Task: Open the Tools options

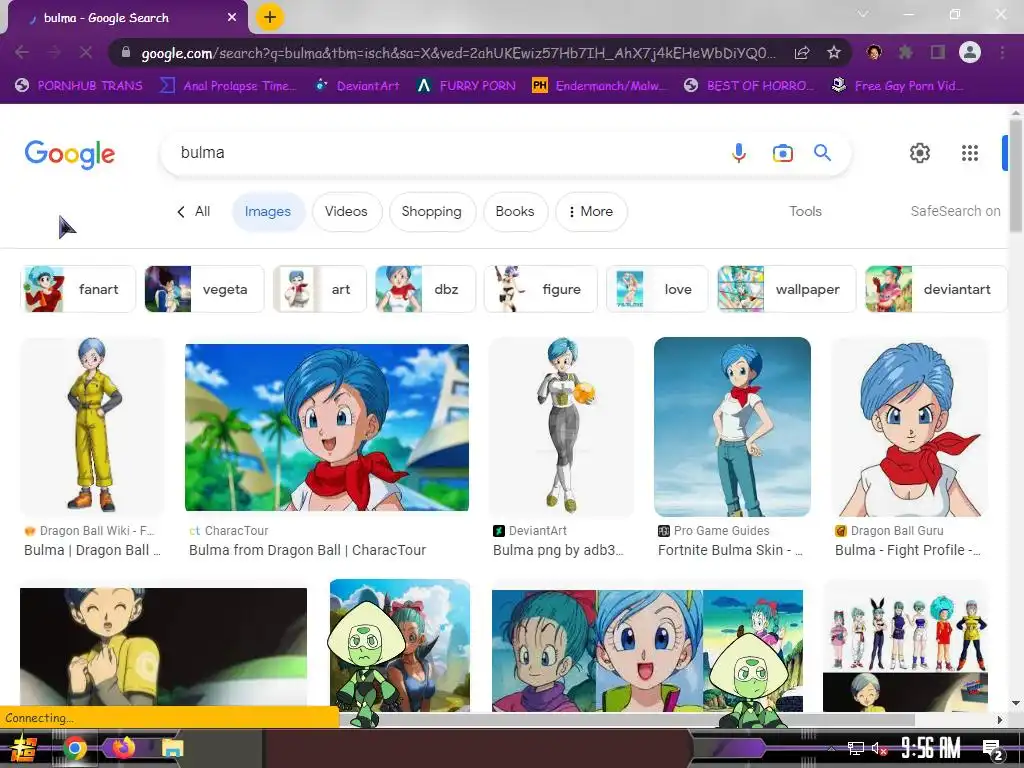Action: coord(805,211)
